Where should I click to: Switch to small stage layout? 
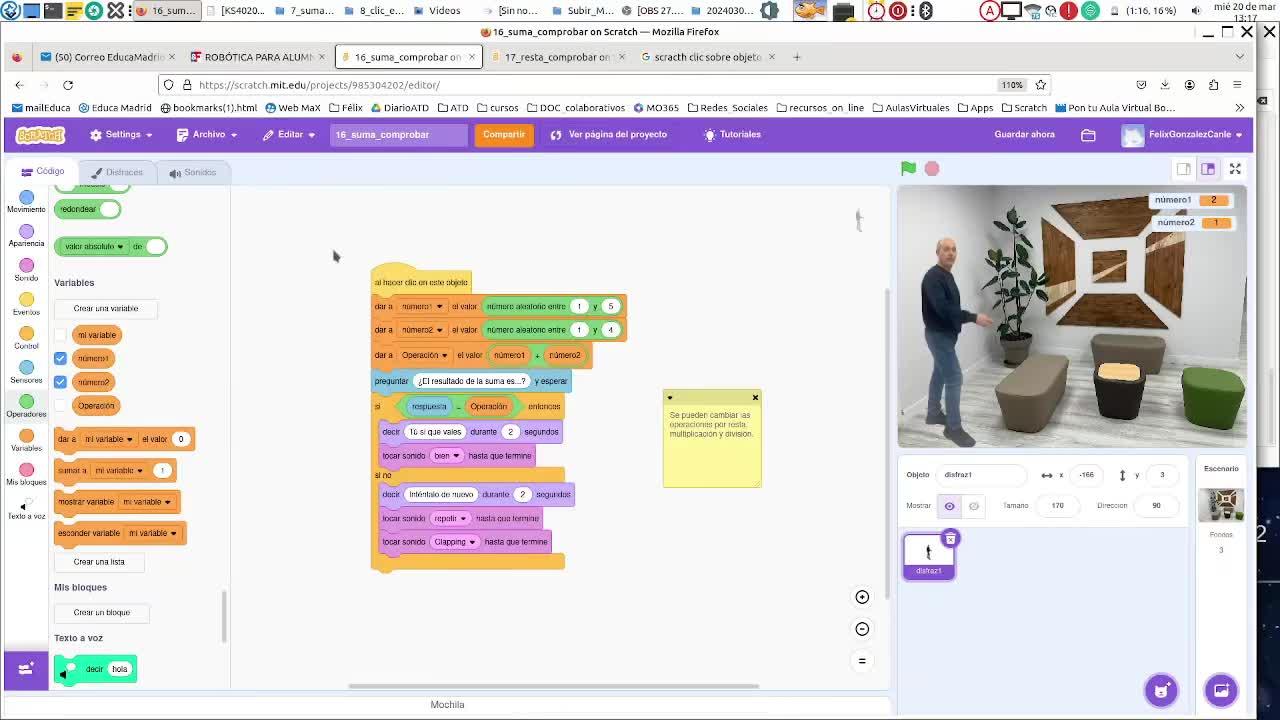[x=1184, y=169]
